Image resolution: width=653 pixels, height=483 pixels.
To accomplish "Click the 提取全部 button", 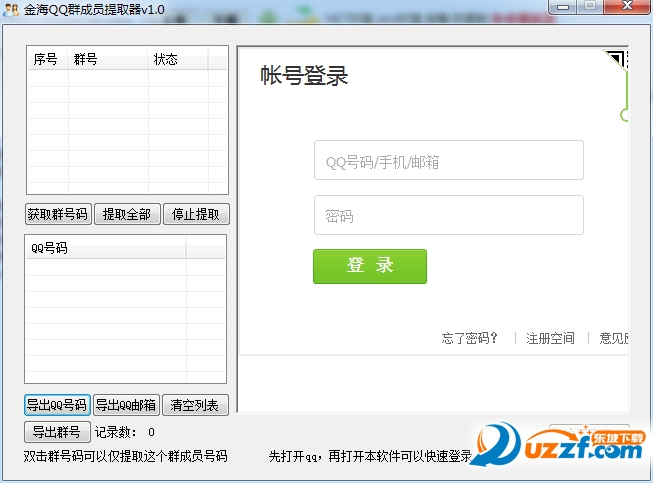I will (x=127, y=214).
